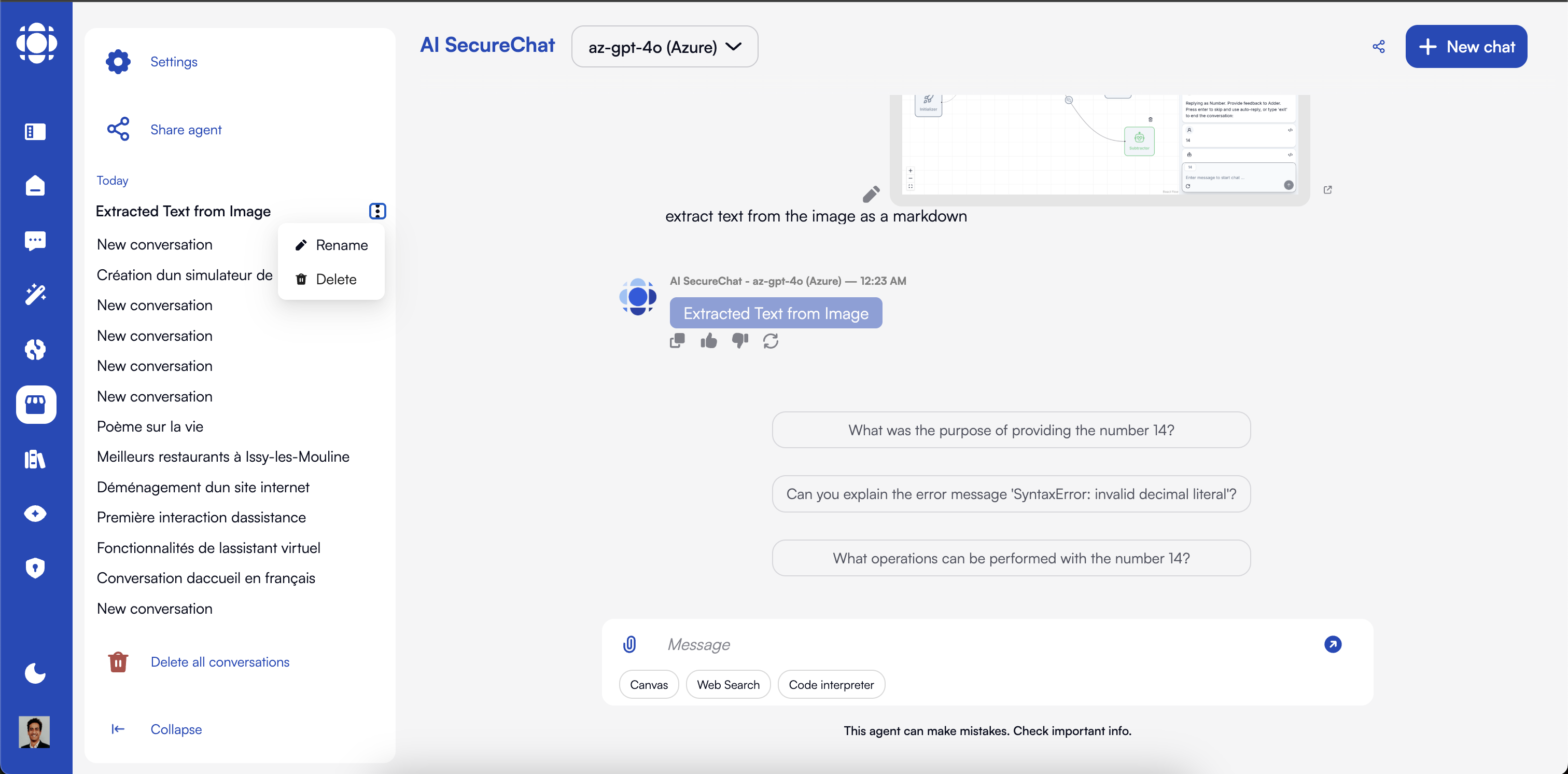Edit user message with pencil icon
Image resolution: width=1568 pixels, height=774 pixels.
(871, 194)
